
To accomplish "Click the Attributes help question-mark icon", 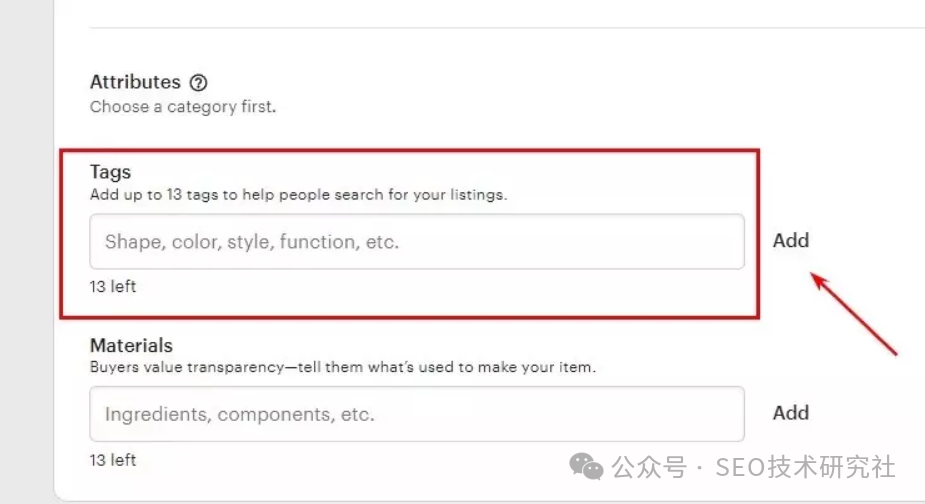I will [x=198, y=83].
